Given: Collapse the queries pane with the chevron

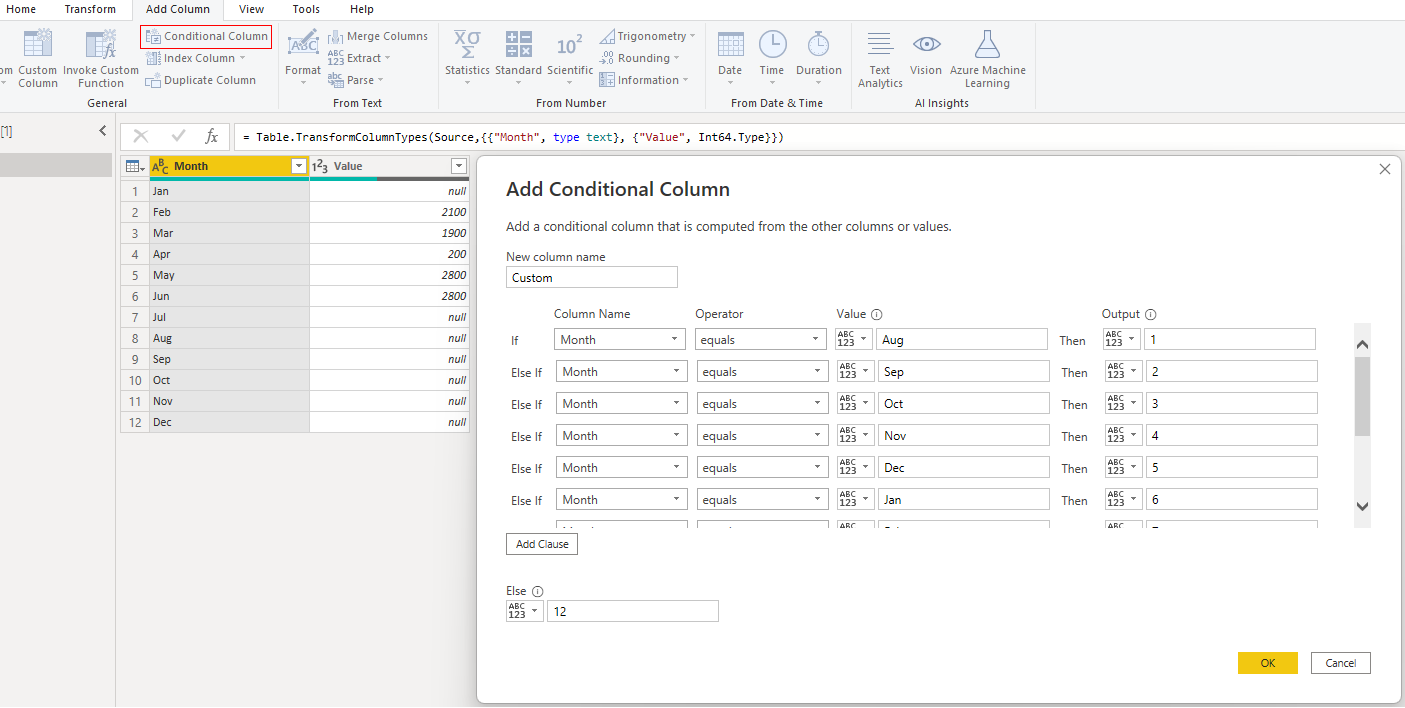Looking at the screenshot, I should coord(102,131).
